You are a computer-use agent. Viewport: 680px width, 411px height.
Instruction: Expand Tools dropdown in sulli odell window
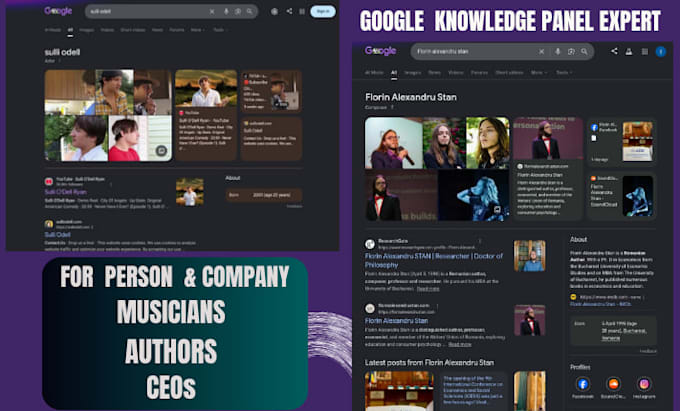[220, 30]
